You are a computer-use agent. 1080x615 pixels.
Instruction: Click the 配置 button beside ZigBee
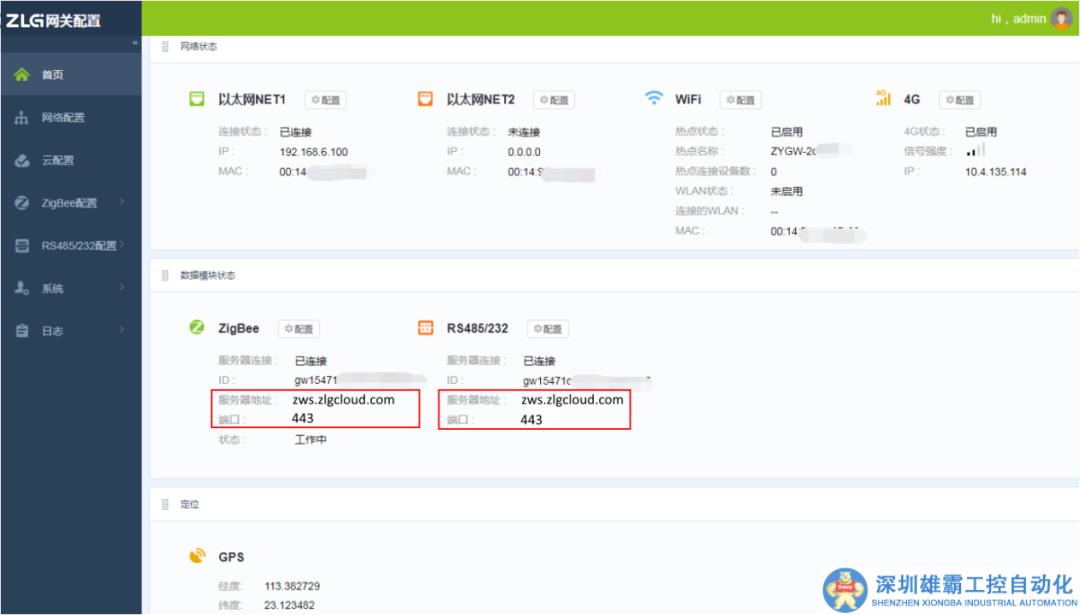[299, 328]
